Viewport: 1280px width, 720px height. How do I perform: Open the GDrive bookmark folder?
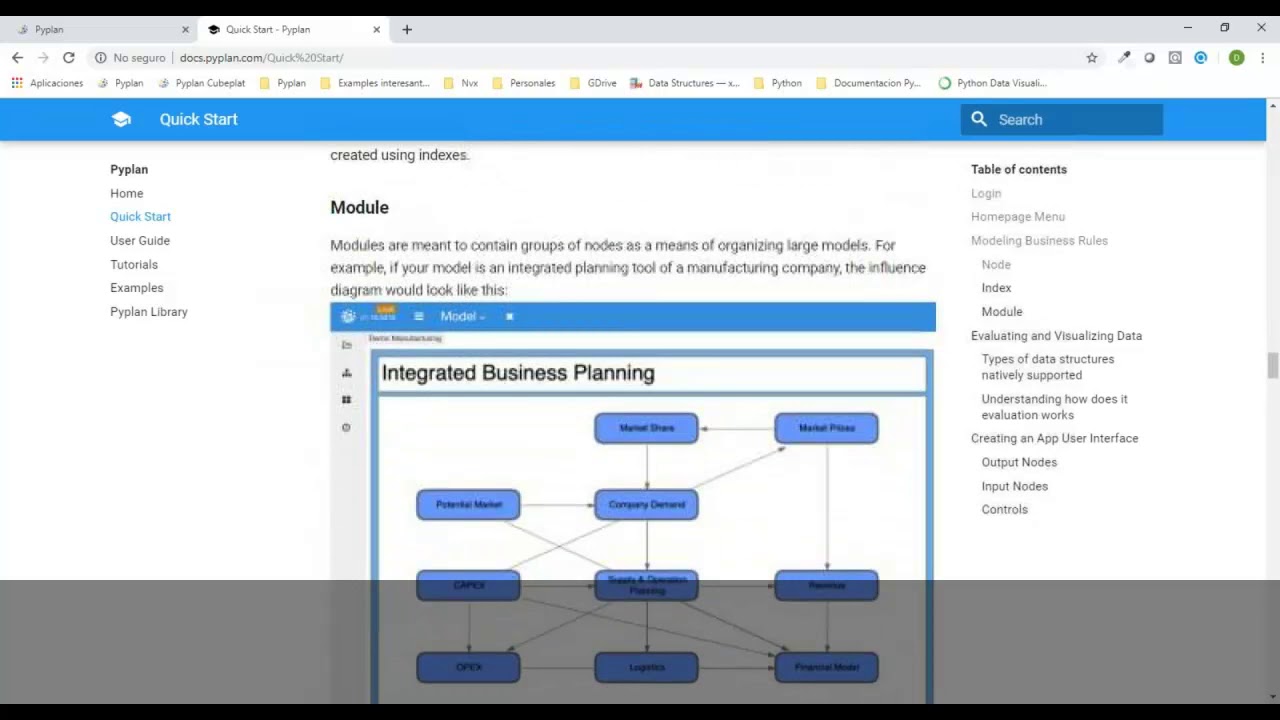593,83
